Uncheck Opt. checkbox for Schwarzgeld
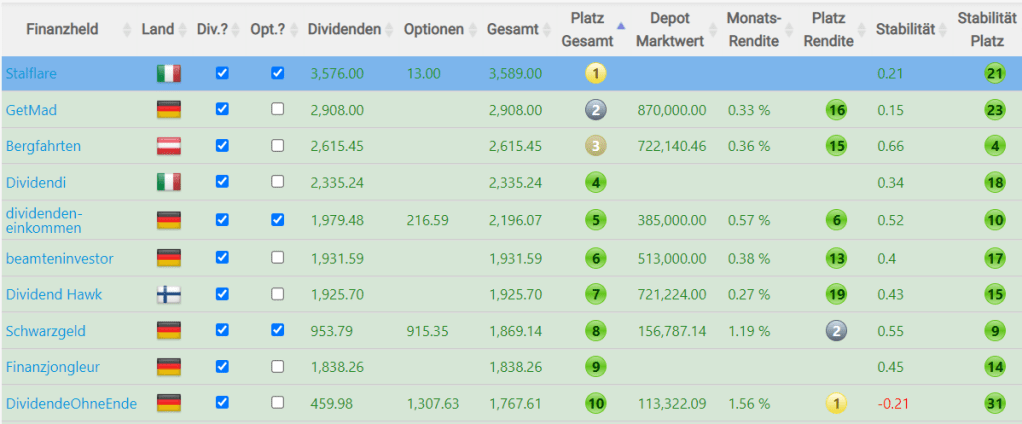Screen dimensions: 1022x424 tap(278, 329)
